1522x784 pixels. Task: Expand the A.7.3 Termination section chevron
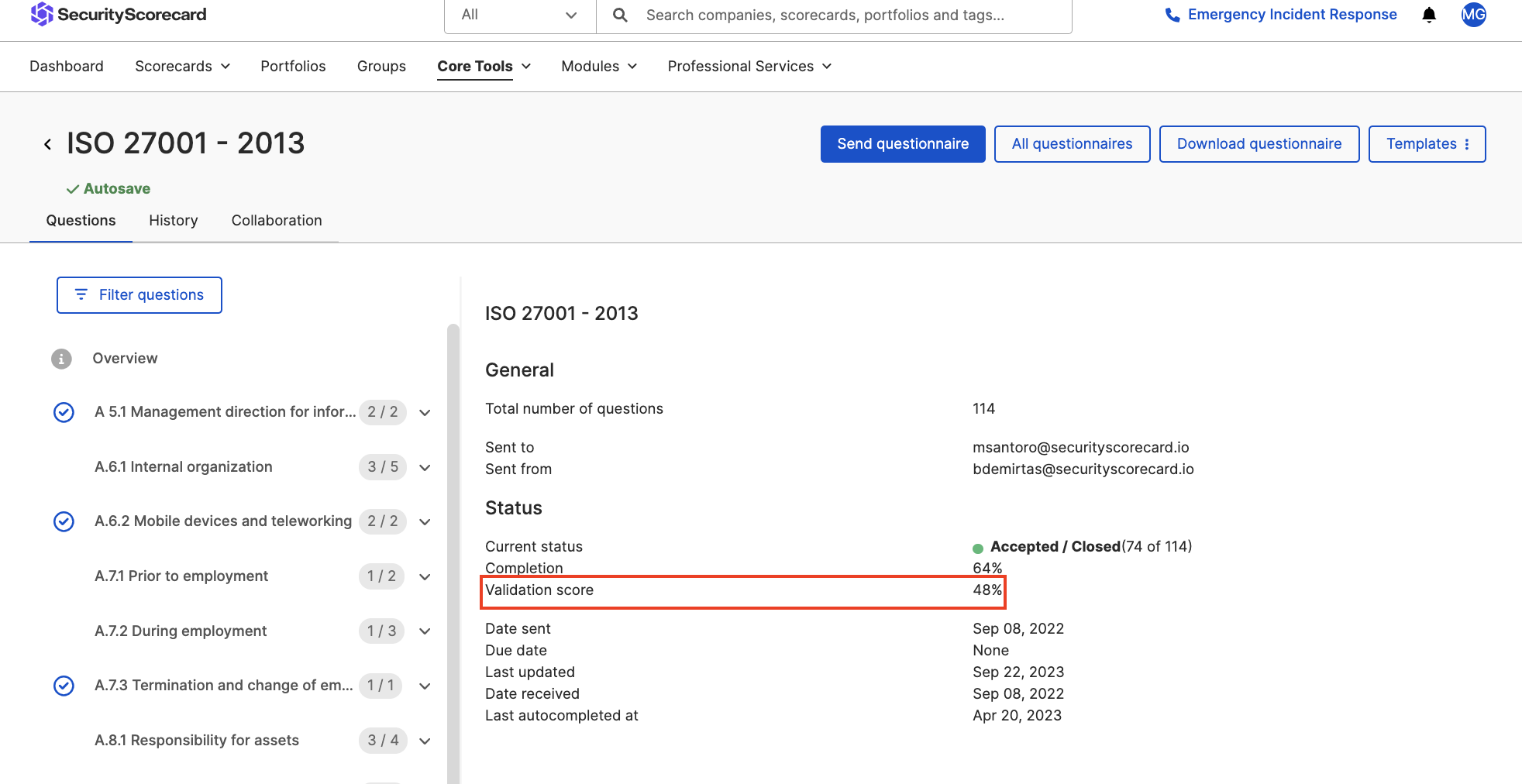coord(425,686)
